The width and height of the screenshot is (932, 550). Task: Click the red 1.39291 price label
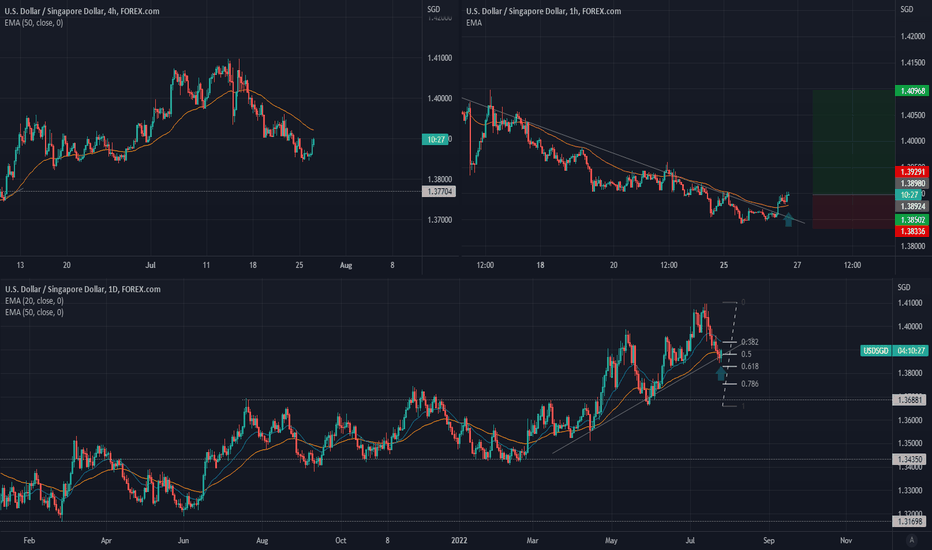click(912, 172)
